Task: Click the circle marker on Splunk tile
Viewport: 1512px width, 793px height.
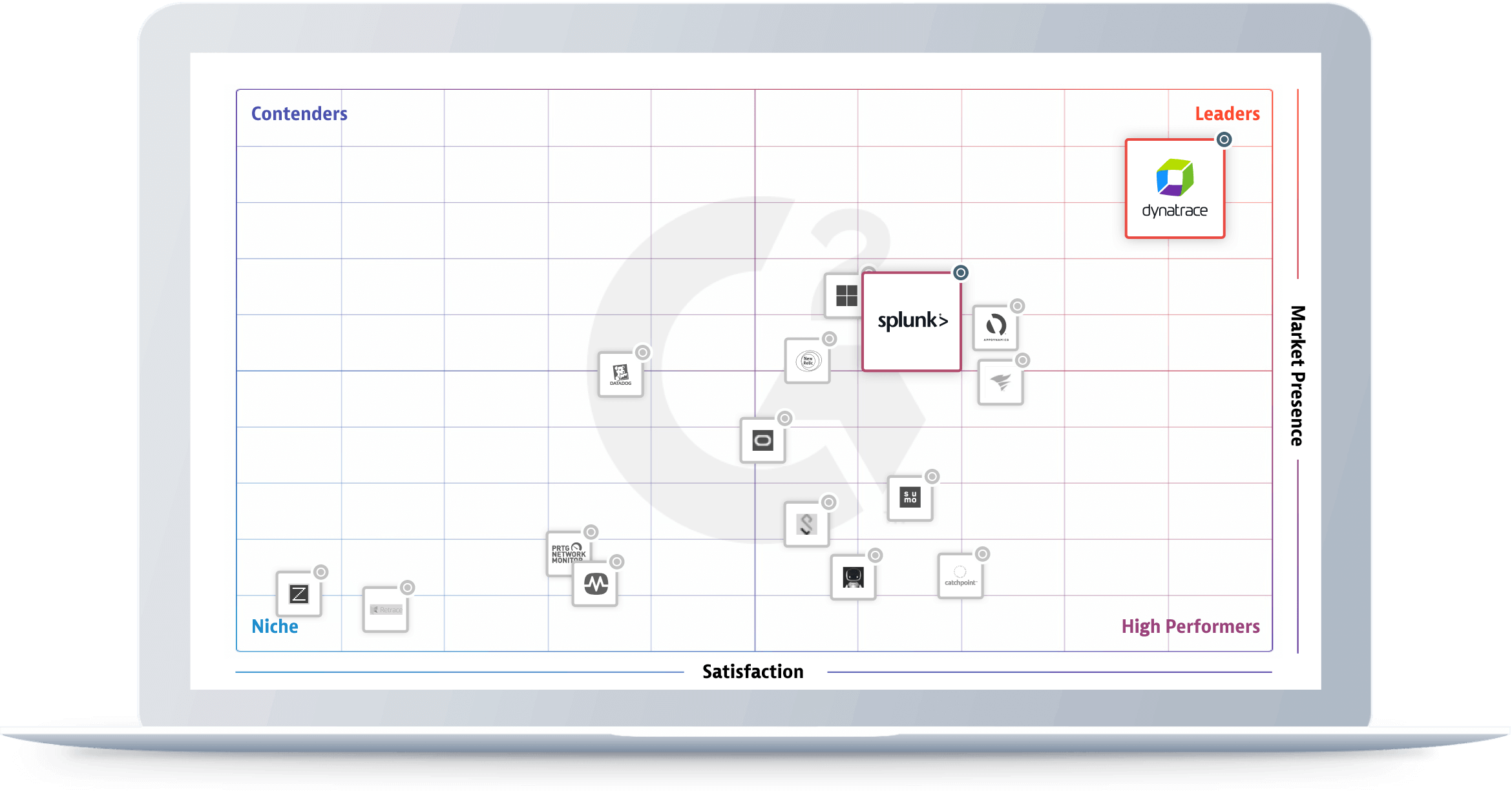Action: 961,273
